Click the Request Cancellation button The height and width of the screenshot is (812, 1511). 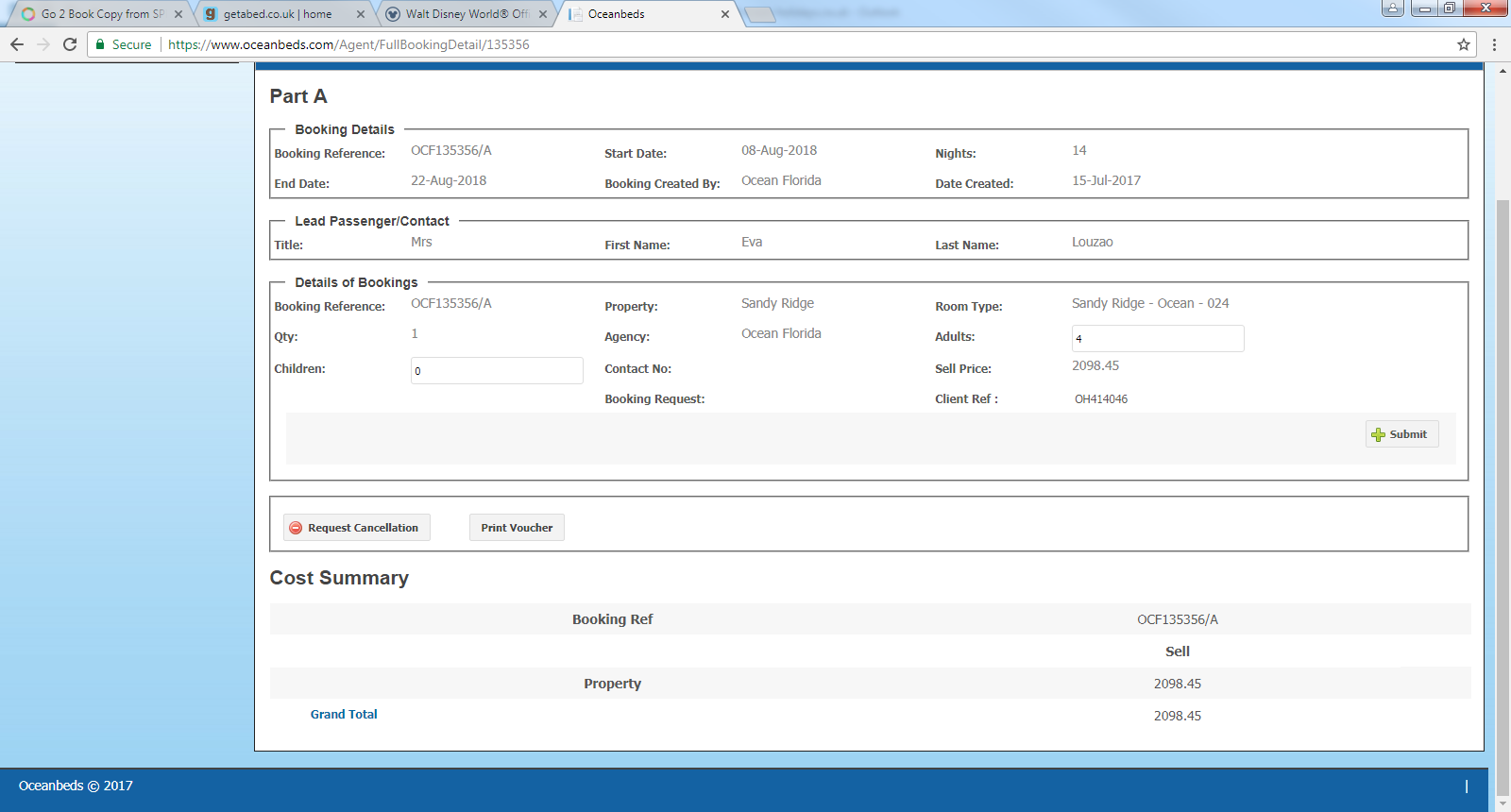click(x=357, y=528)
